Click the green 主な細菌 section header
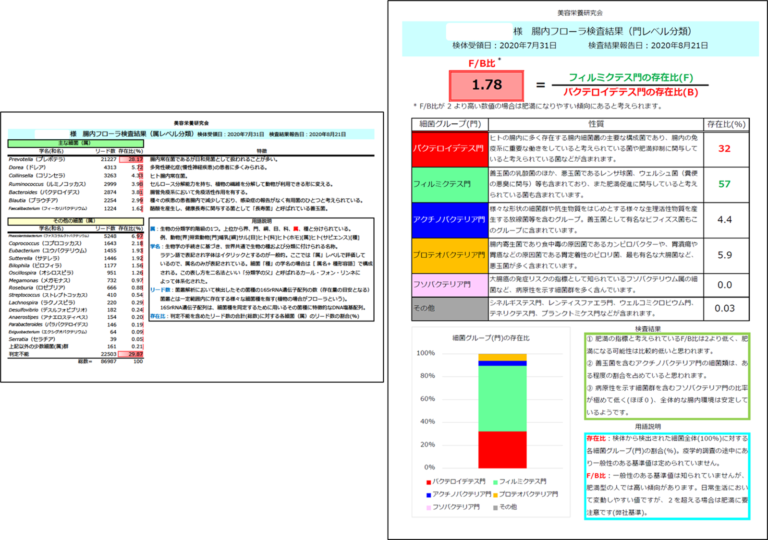This screenshot has width=768, height=540. tap(76, 142)
